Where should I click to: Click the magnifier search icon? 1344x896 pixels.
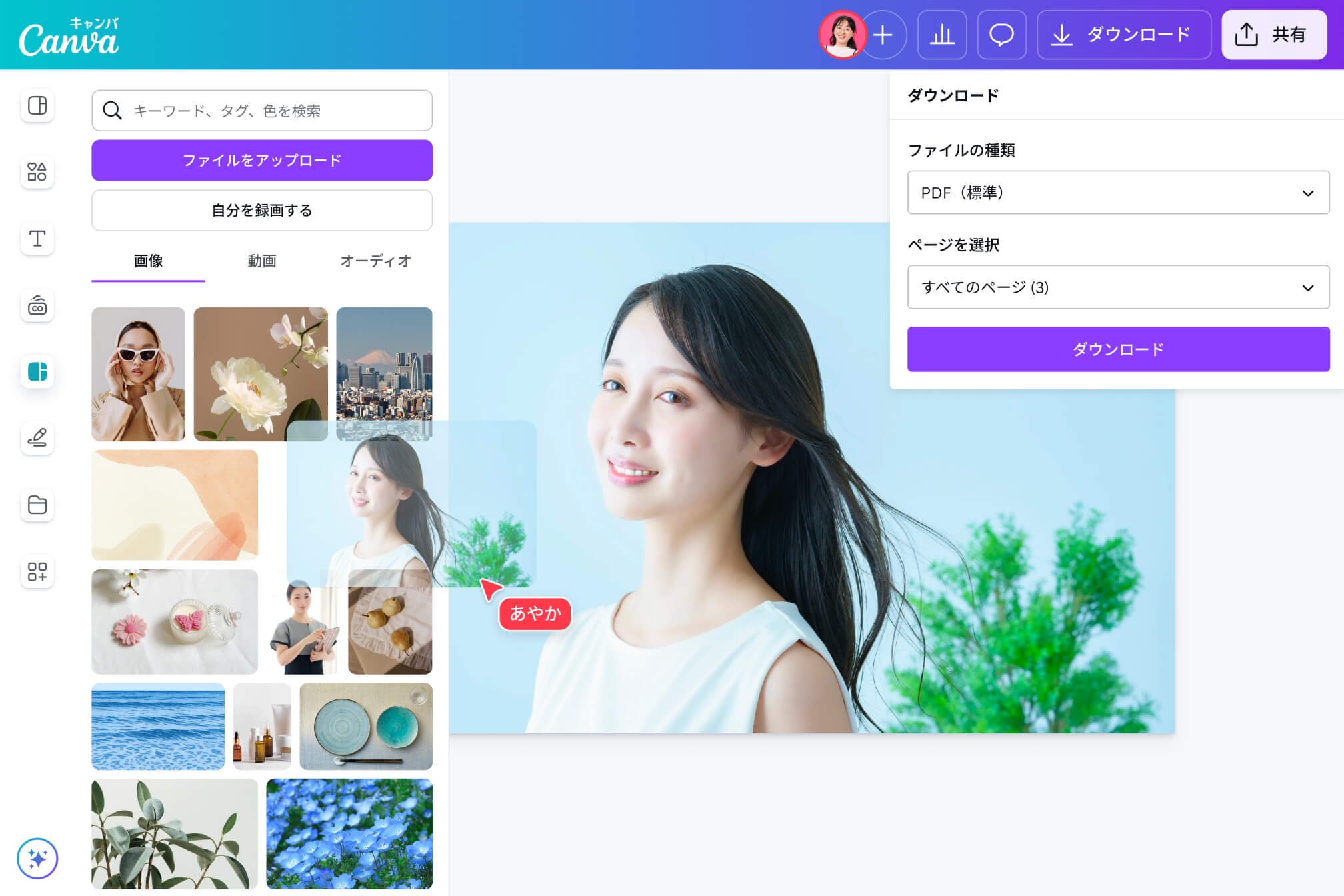[113, 111]
